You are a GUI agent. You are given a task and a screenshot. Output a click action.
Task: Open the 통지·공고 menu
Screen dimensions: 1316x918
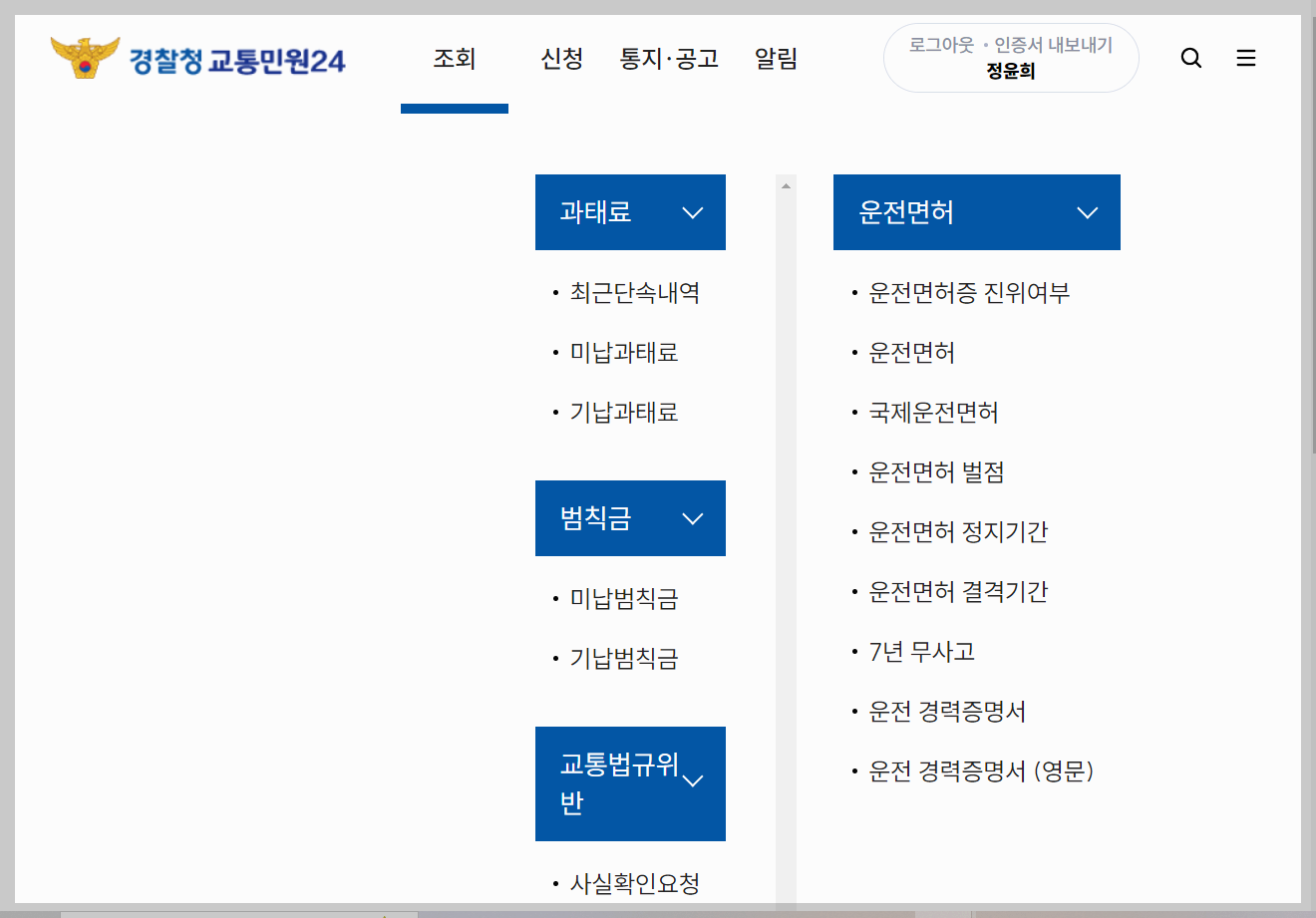pos(670,59)
